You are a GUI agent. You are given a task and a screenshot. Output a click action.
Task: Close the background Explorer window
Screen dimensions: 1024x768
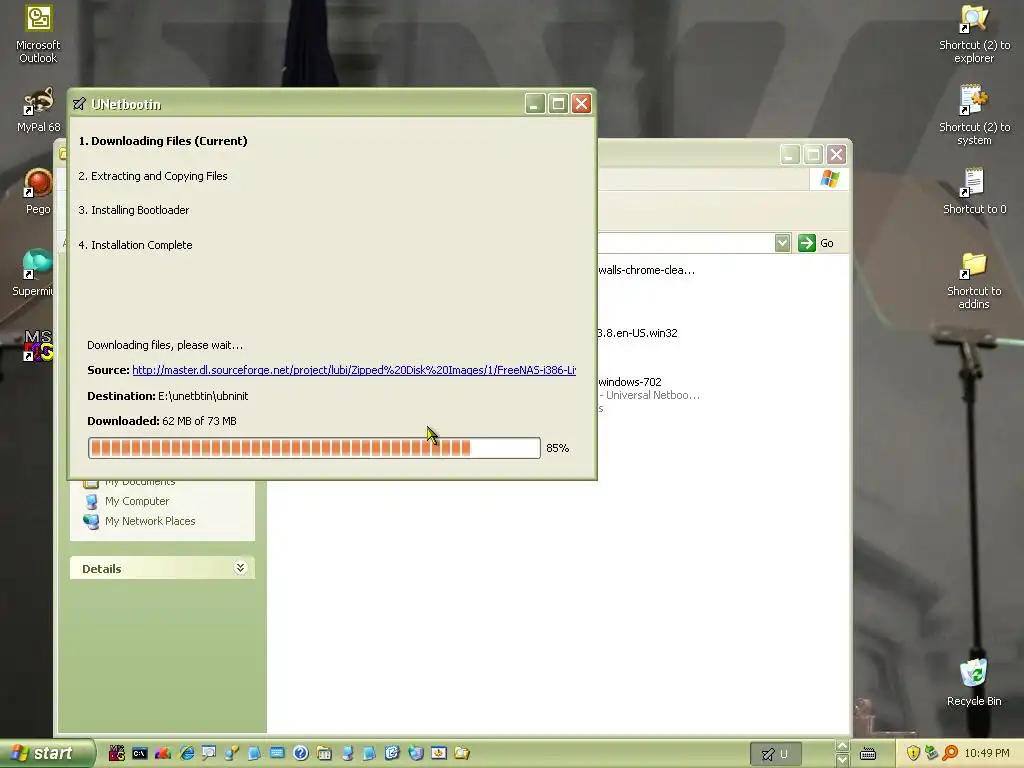(836, 155)
